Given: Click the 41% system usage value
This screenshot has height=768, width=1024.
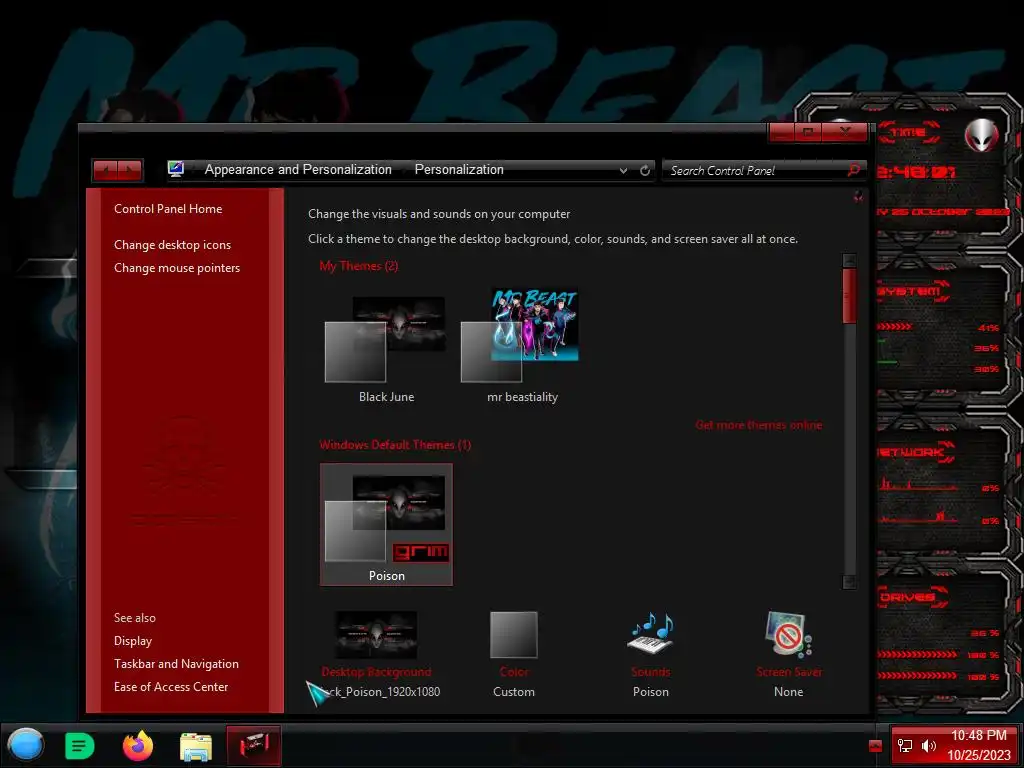Looking at the screenshot, I should click(x=988, y=328).
